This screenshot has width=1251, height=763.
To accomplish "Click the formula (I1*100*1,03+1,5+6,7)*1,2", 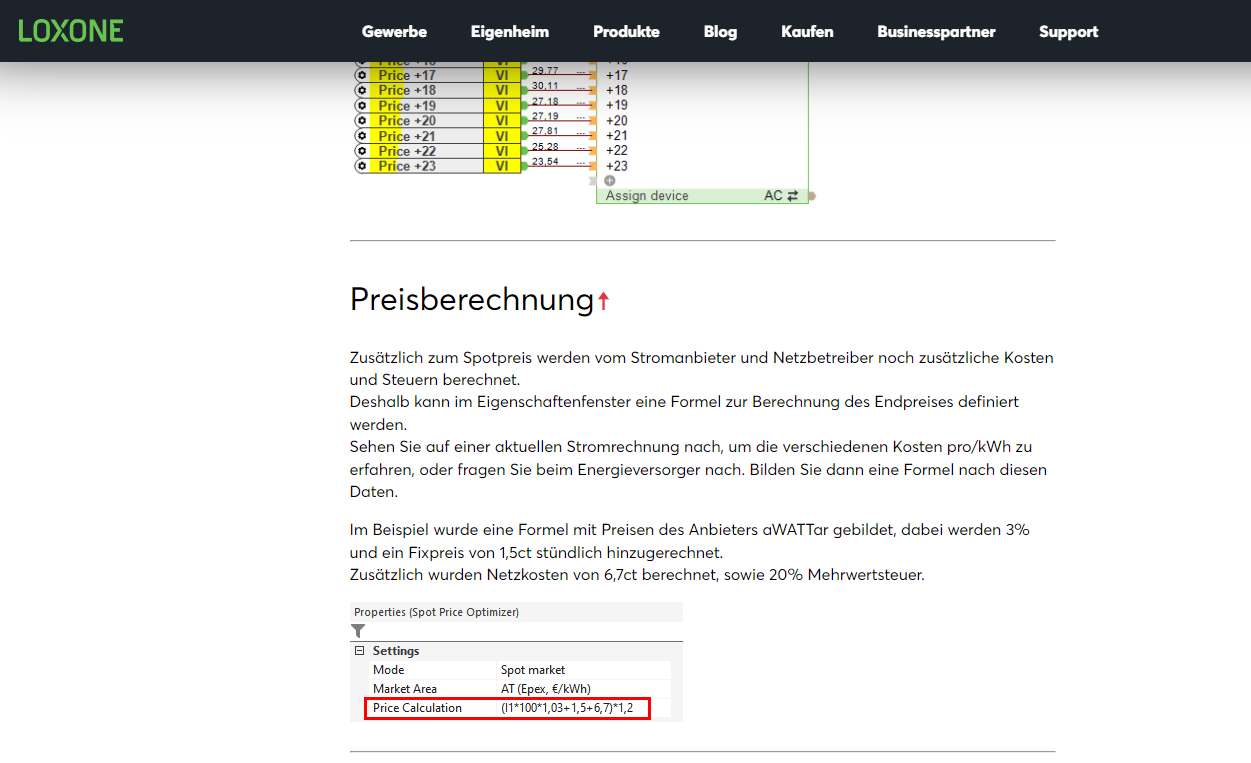I will click(567, 708).
